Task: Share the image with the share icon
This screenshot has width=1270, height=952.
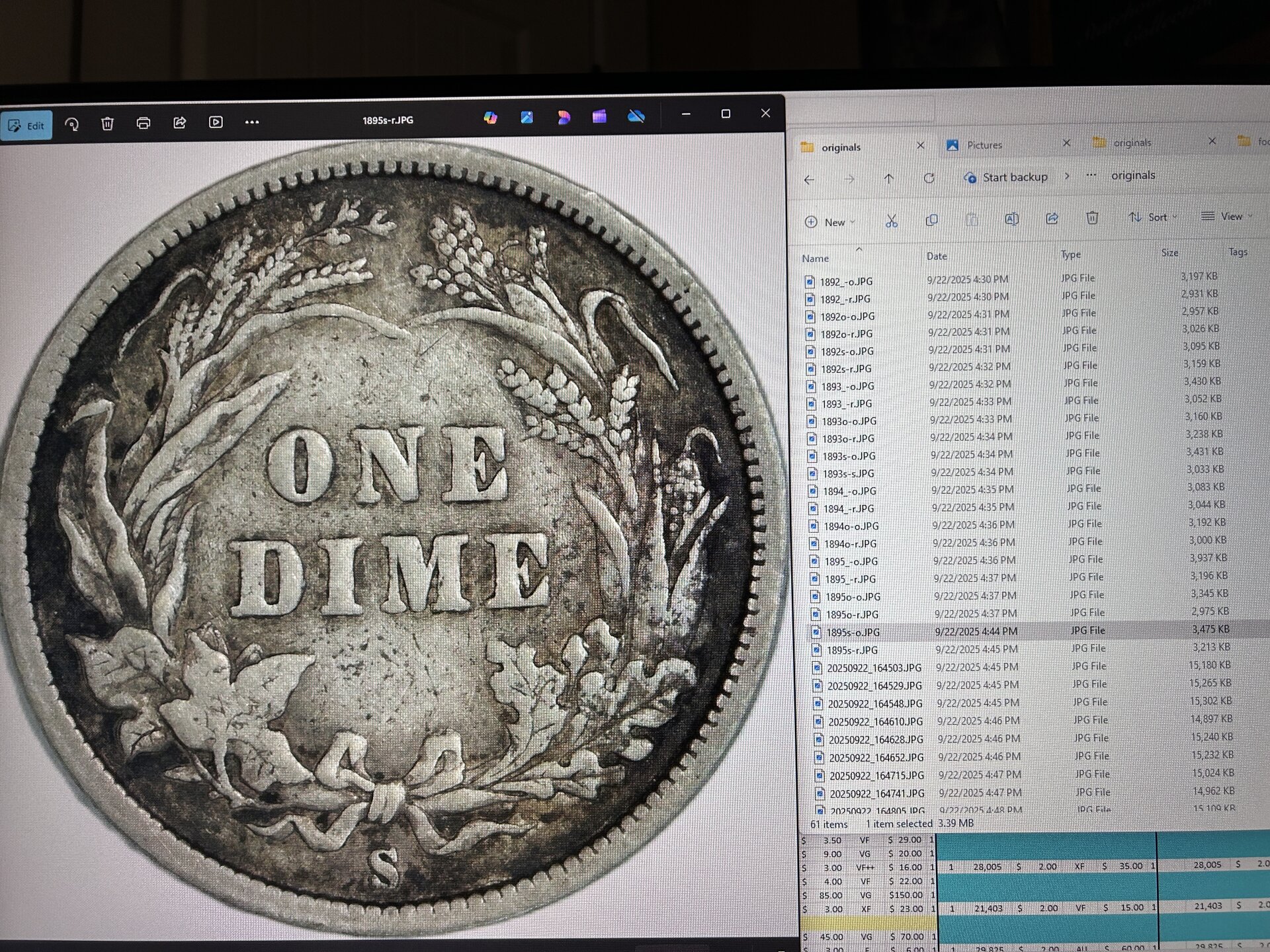Action: [179, 122]
